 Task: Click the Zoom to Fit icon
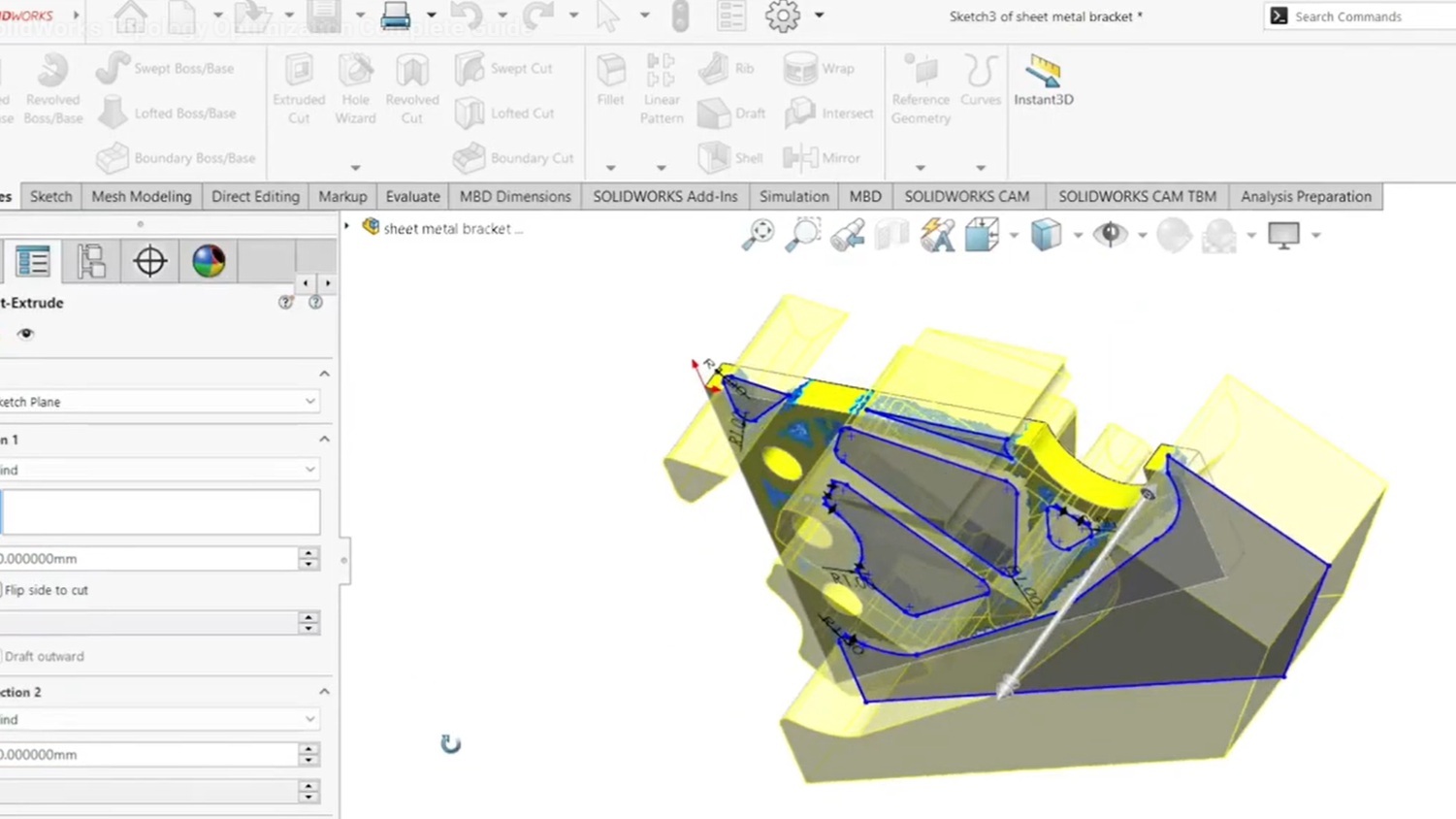coord(759,235)
